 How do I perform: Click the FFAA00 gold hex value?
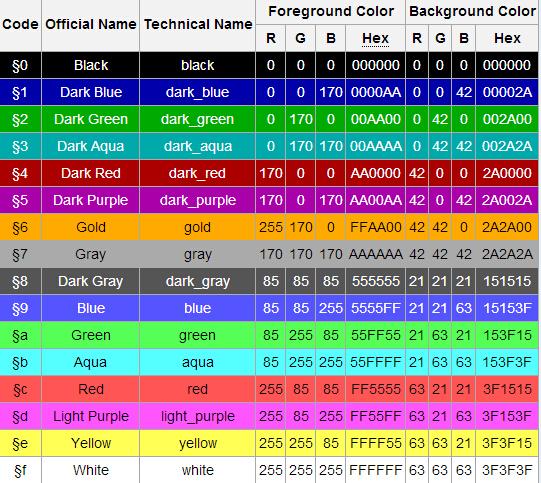coord(375,227)
